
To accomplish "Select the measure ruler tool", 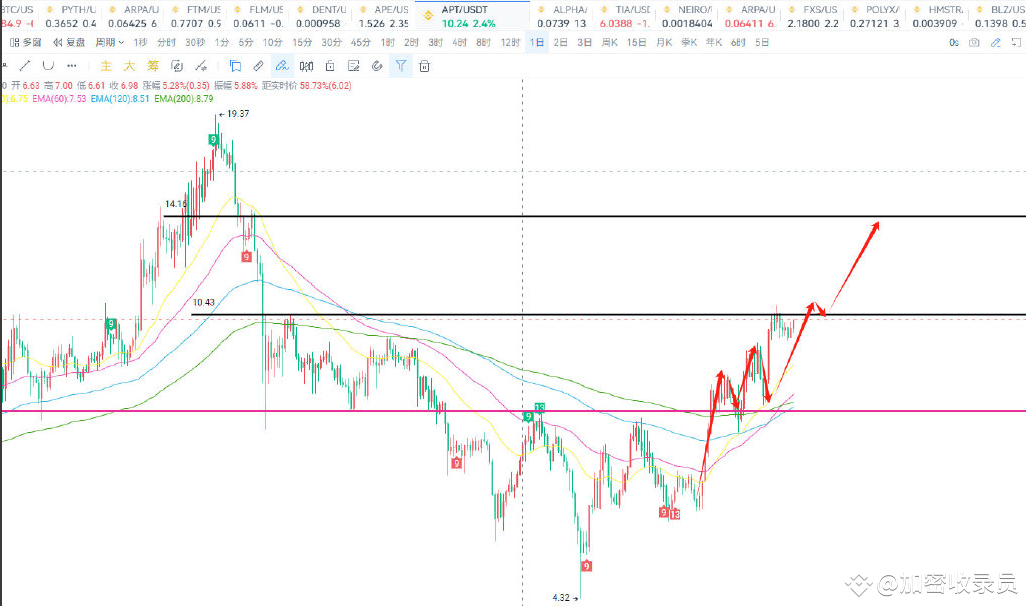I will [258, 65].
